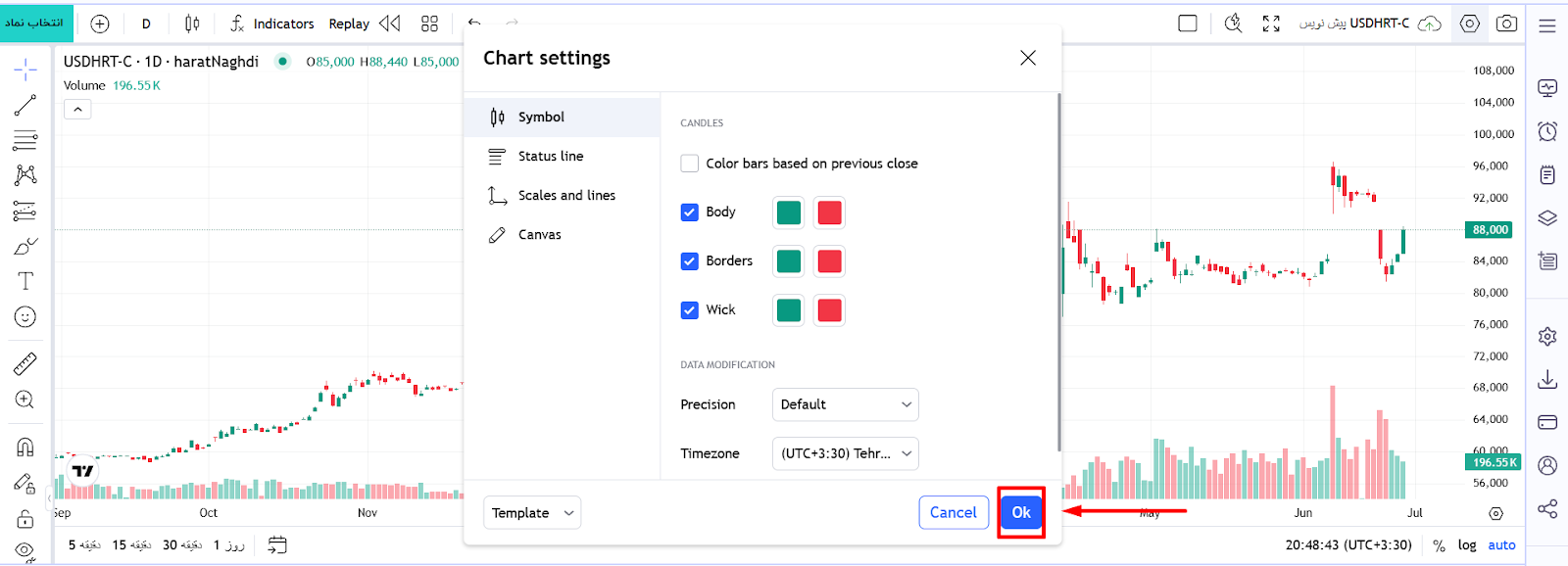Open the Indicators menu

(271, 24)
